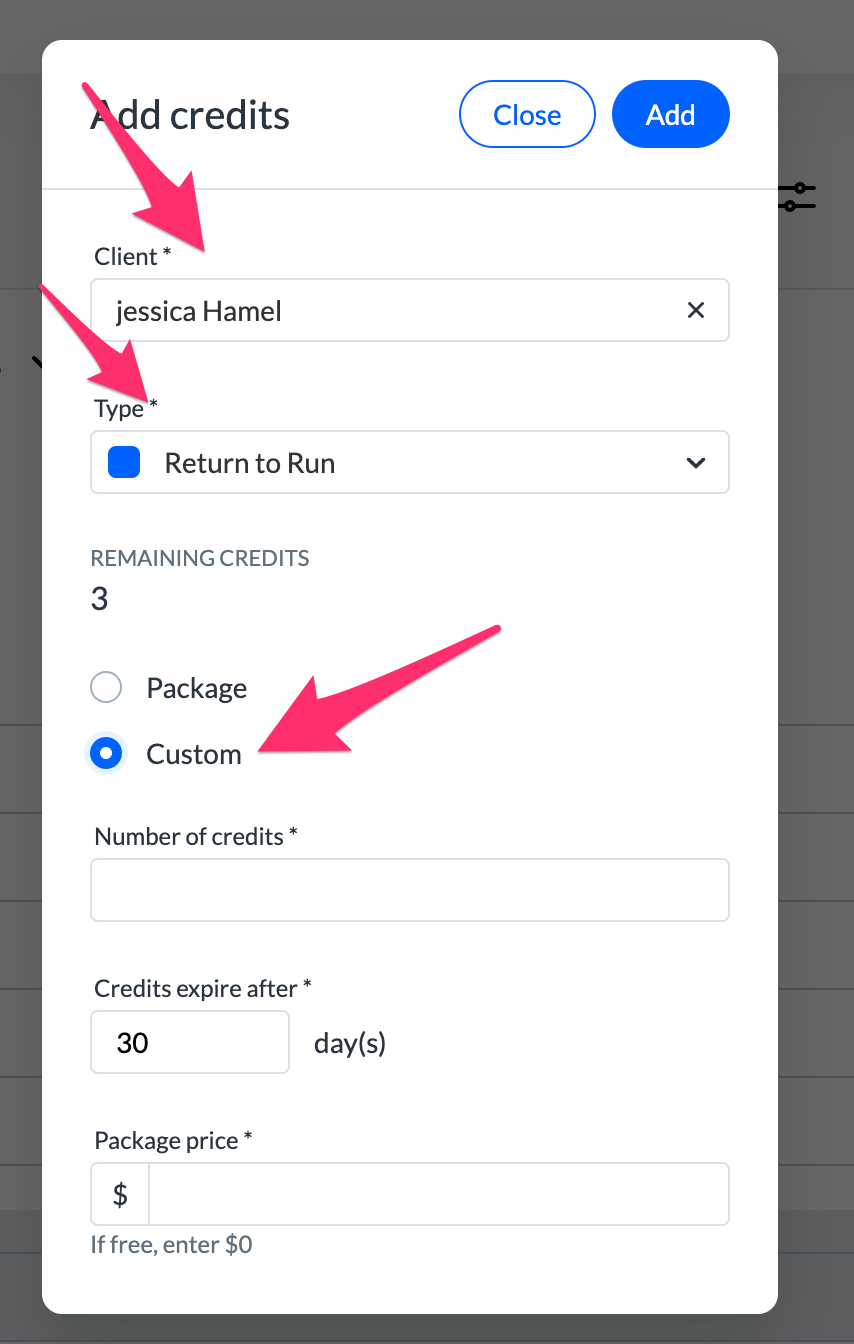Click the Close button in dialog
This screenshot has width=854, height=1344.
527,114
